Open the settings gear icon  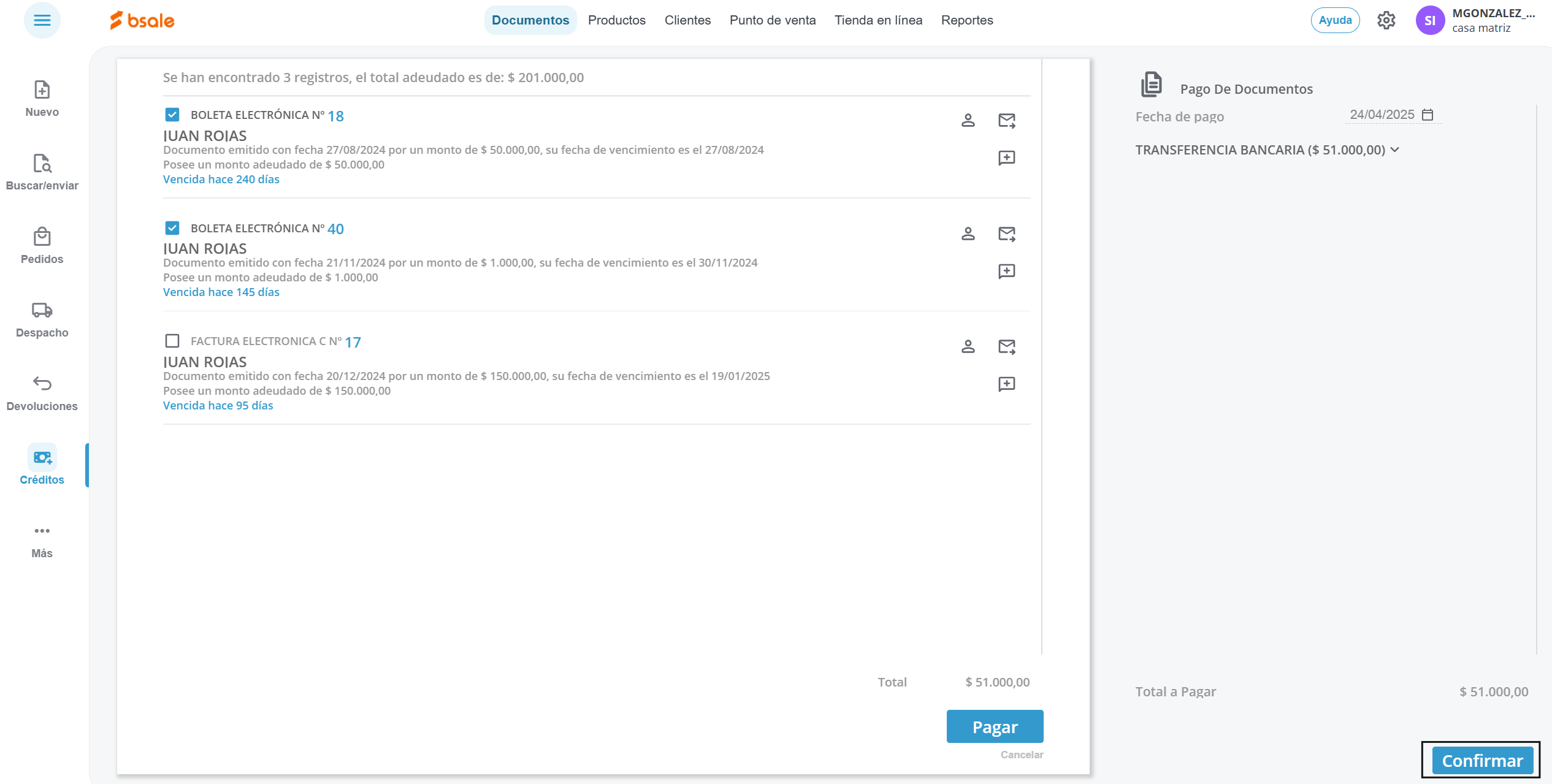tap(1386, 20)
